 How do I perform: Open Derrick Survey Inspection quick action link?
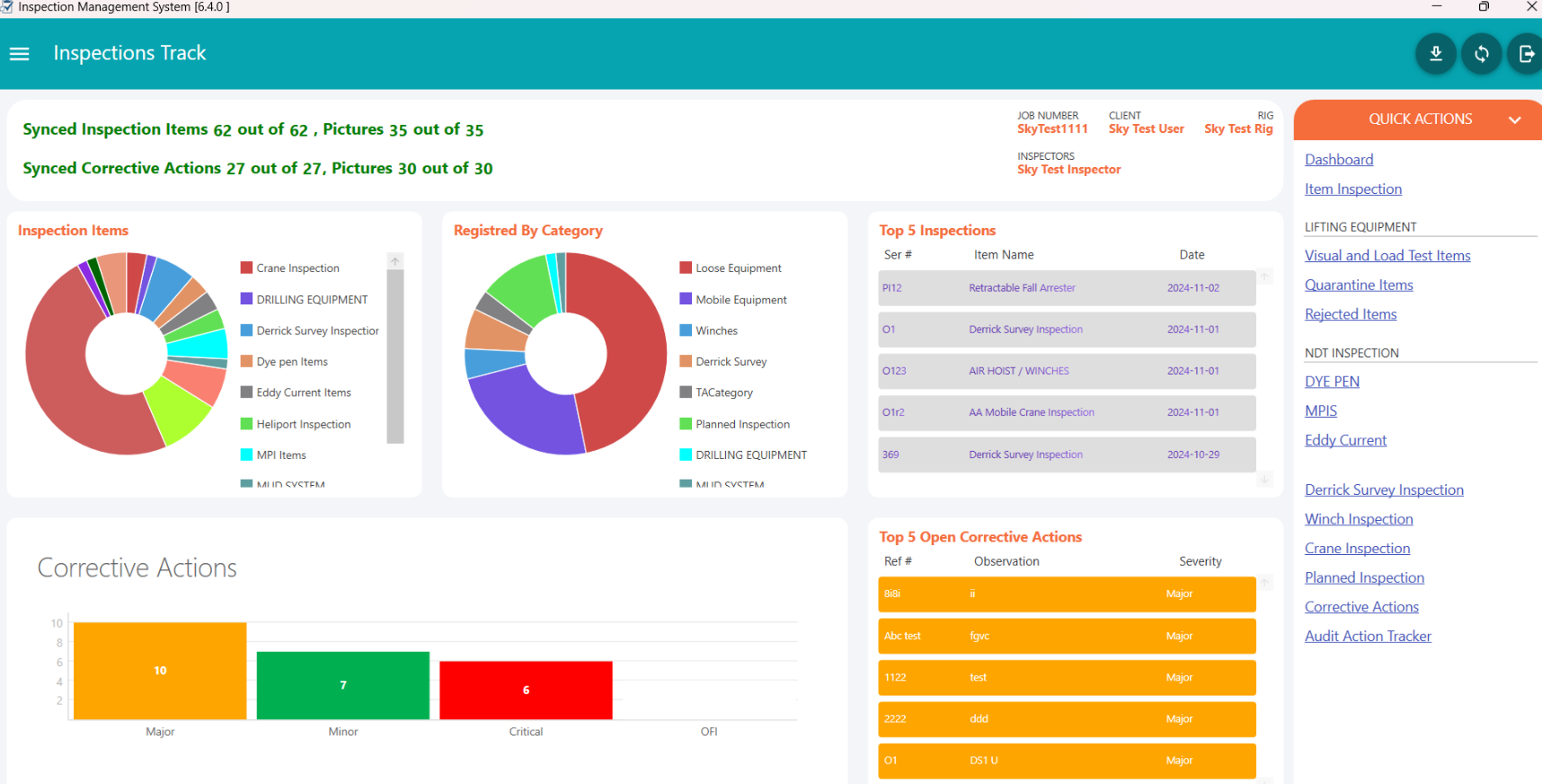(1384, 489)
